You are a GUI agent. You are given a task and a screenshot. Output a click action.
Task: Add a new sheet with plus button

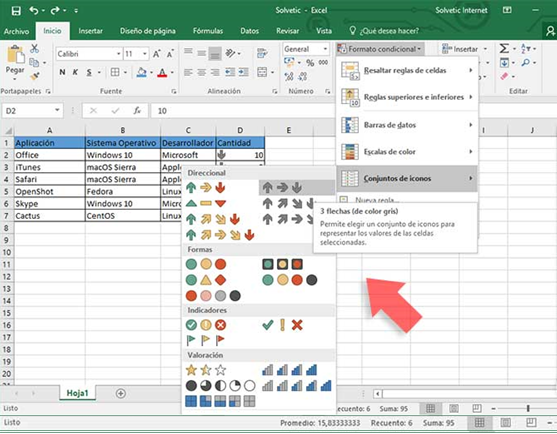pos(121,394)
